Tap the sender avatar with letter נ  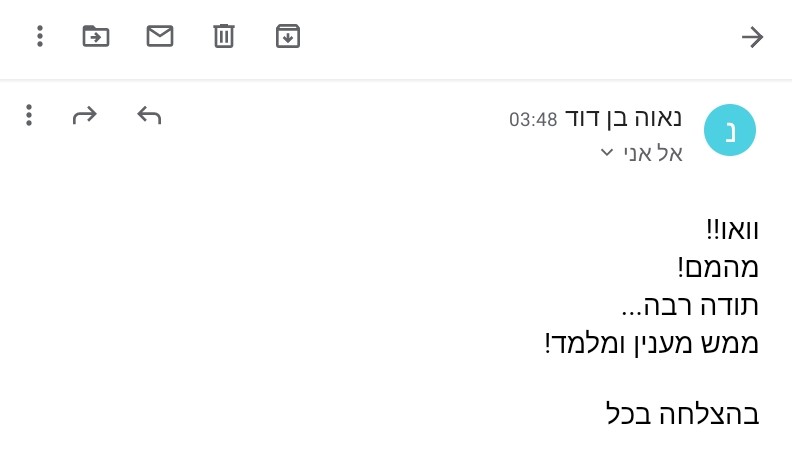730,130
